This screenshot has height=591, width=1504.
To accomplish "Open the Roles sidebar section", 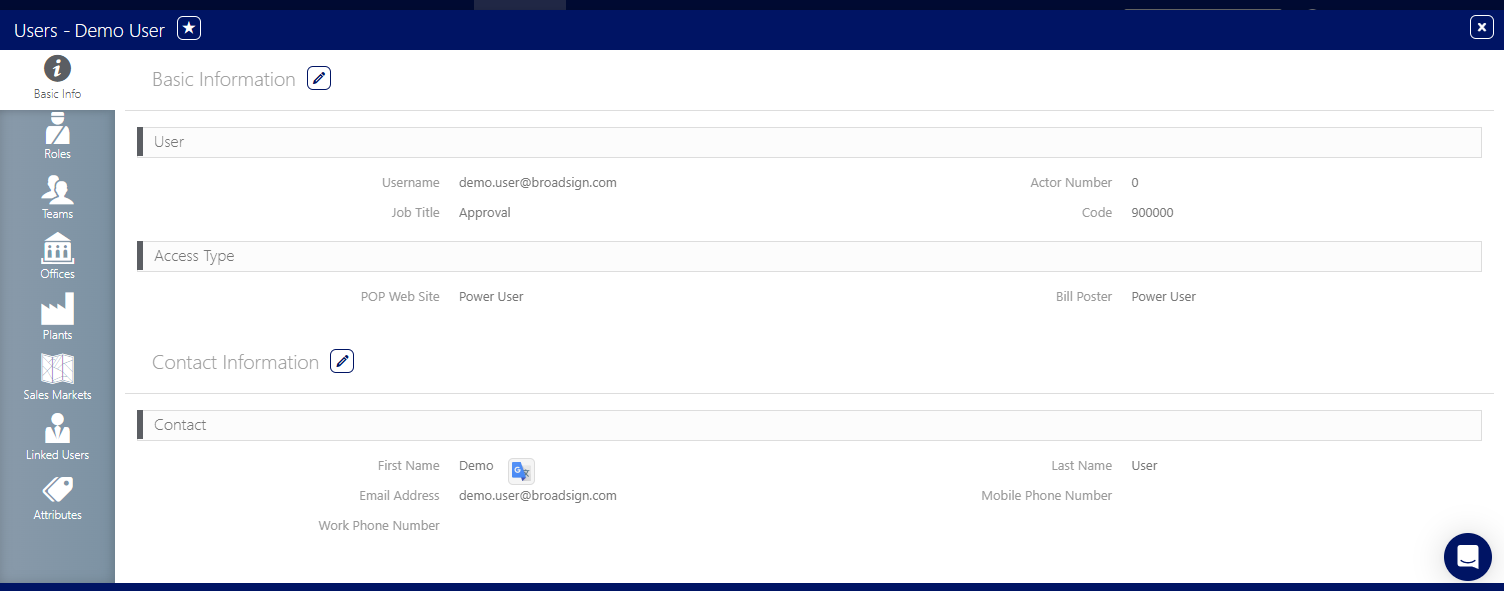I will click(x=57, y=137).
